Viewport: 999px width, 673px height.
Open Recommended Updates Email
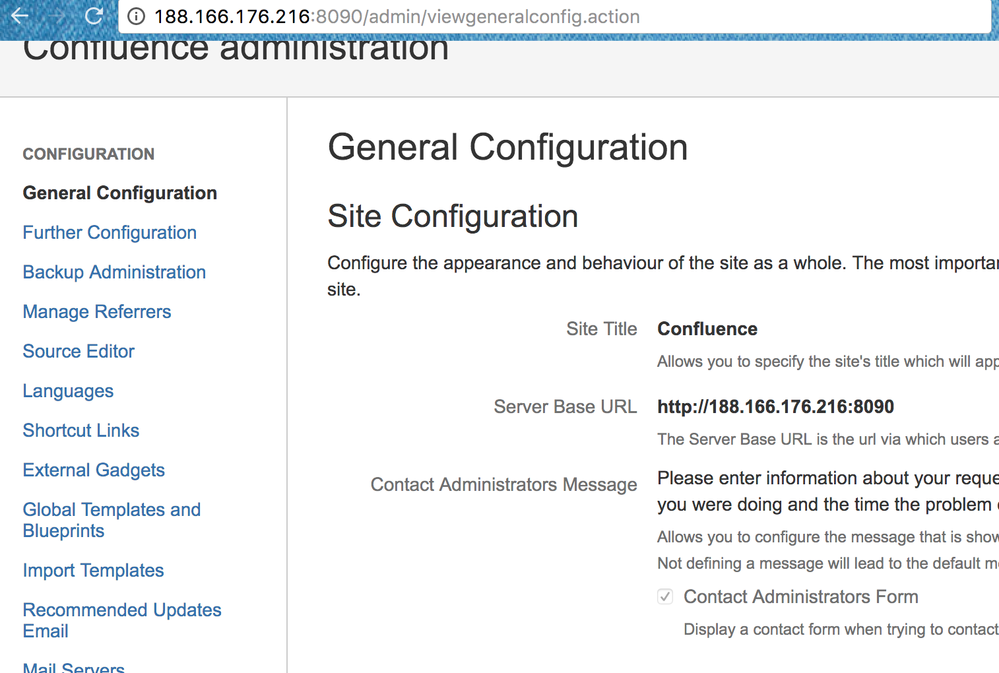tap(122, 620)
